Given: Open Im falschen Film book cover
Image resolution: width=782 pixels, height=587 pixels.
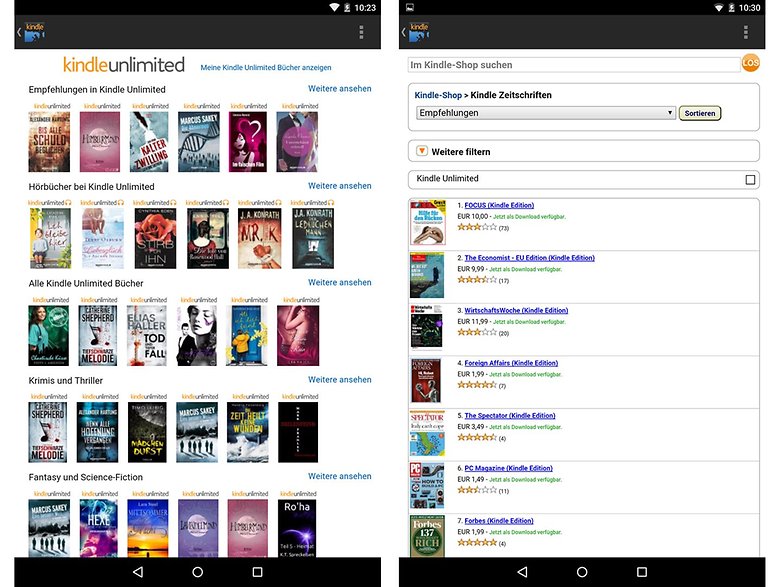Looking at the screenshot, I should pyautogui.click(x=248, y=142).
